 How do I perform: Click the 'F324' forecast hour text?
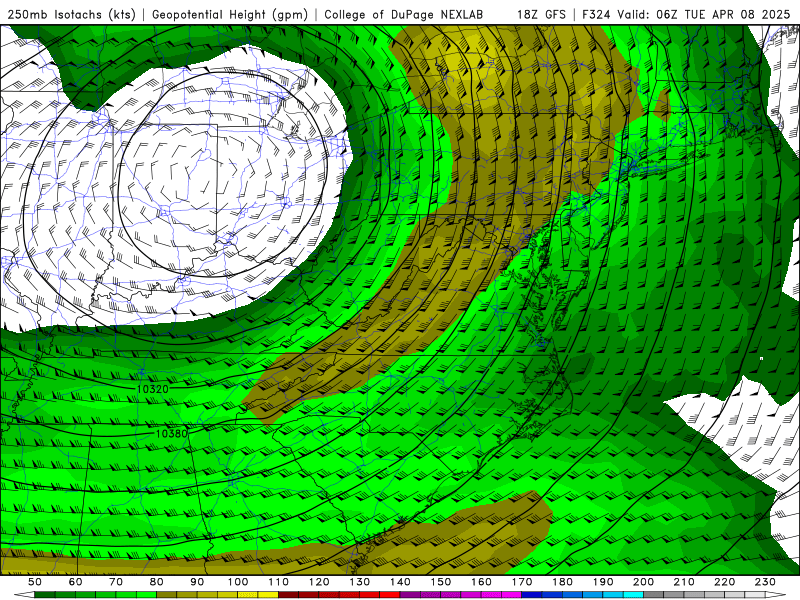coord(597,14)
